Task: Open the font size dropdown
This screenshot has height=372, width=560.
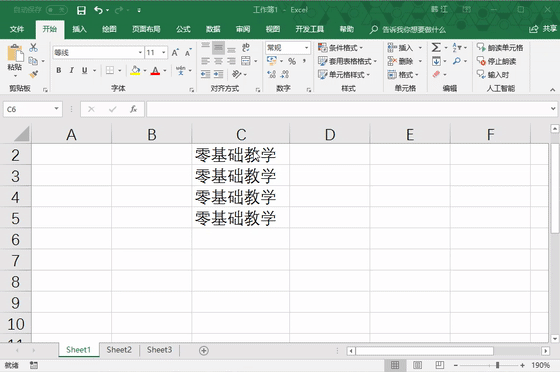Action: 164,52
